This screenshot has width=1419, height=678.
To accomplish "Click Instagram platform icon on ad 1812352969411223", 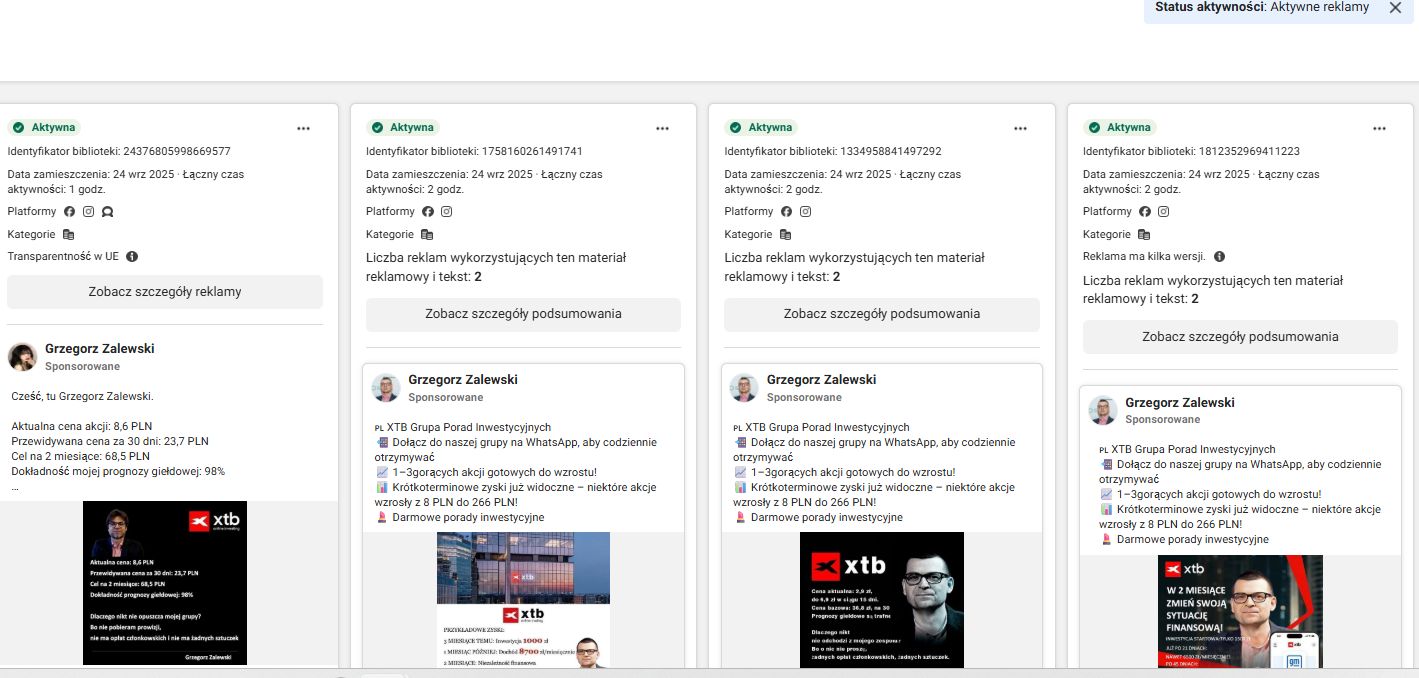I will [x=1164, y=212].
